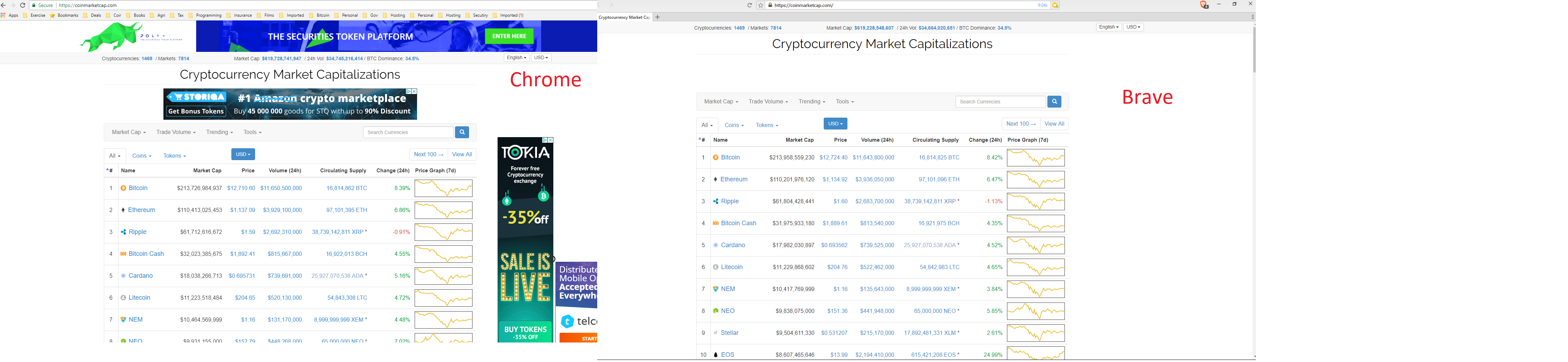
Task: Open the Secutiry bookmarks folder
Action: [477, 15]
